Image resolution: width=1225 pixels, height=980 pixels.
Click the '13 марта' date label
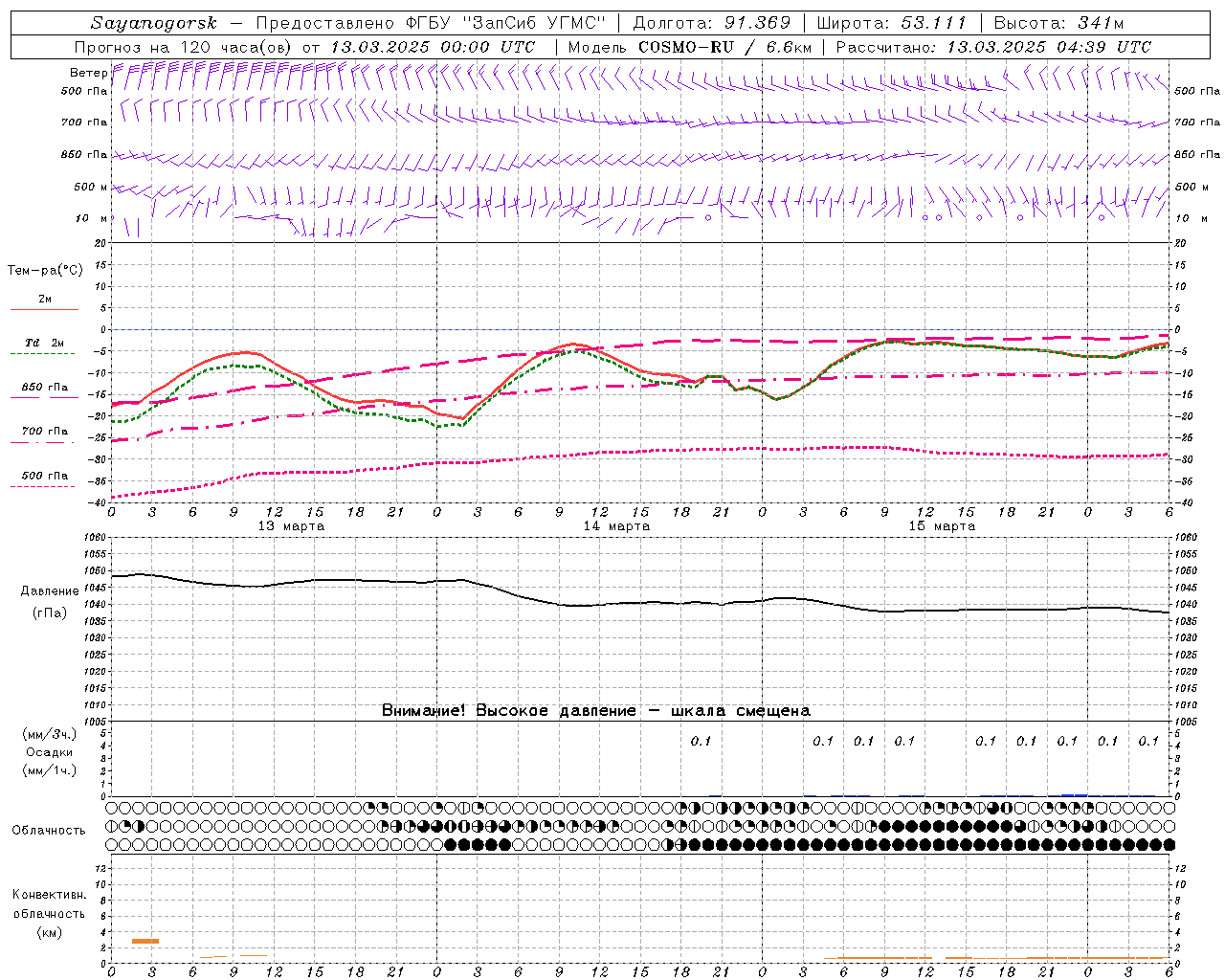(292, 526)
